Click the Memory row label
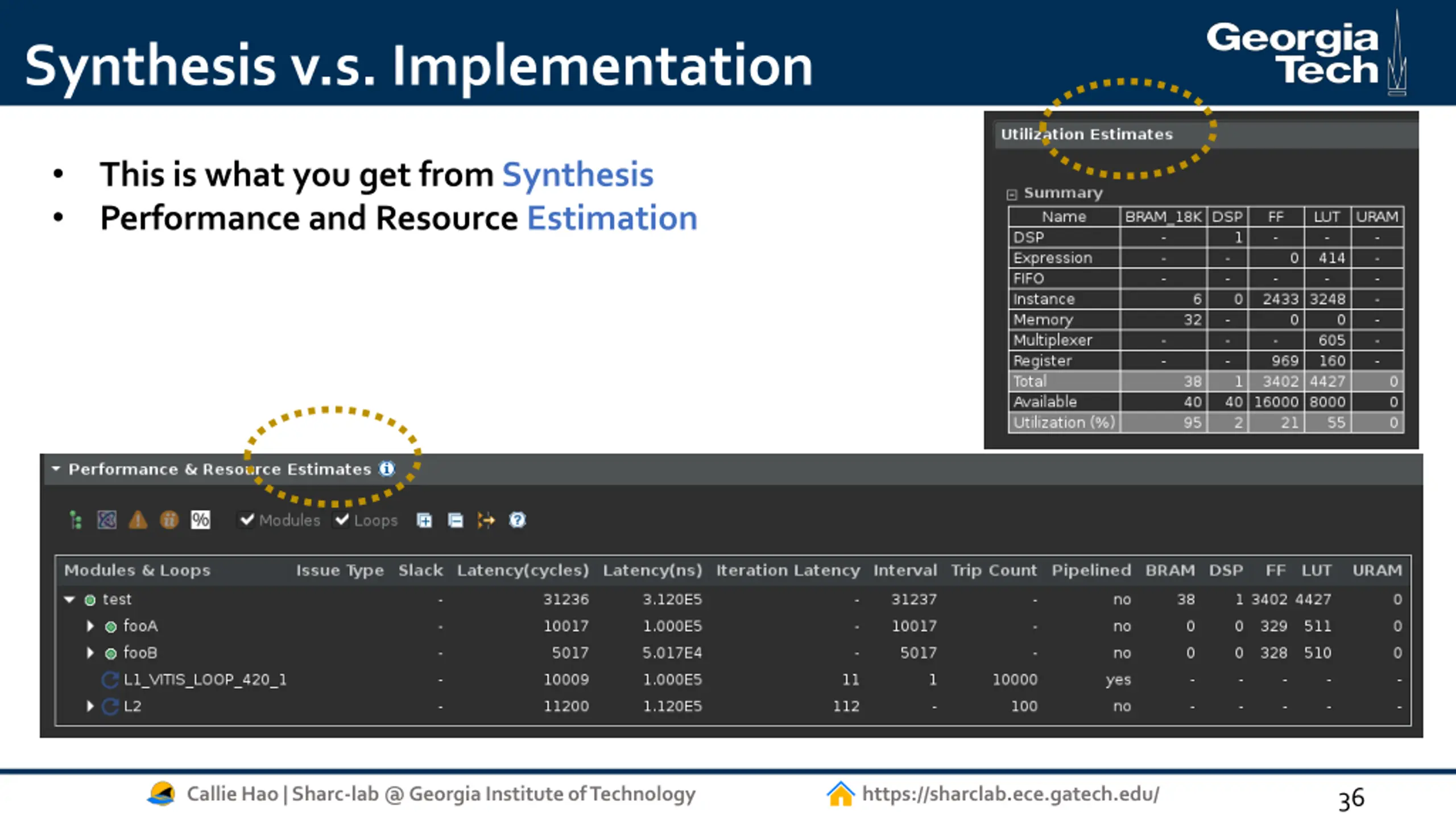1456x819 pixels. 1043,320
